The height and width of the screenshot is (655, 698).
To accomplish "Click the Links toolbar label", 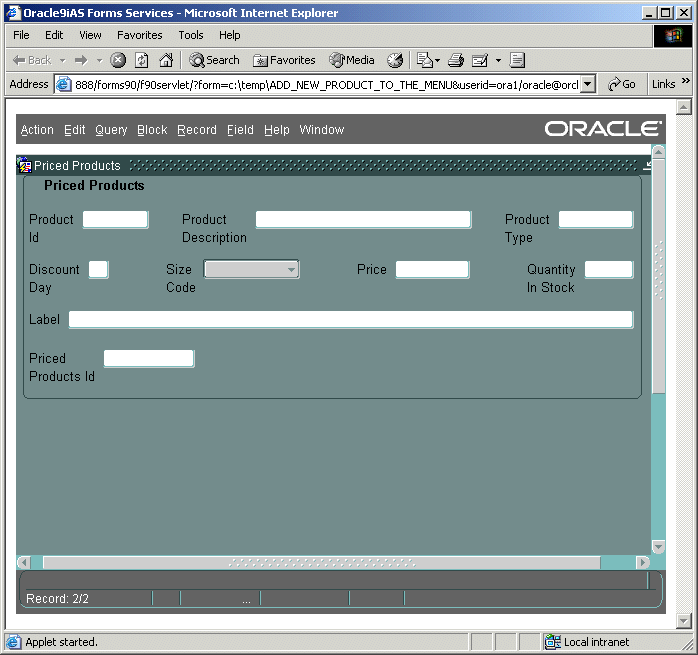I will pyautogui.click(x=663, y=84).
